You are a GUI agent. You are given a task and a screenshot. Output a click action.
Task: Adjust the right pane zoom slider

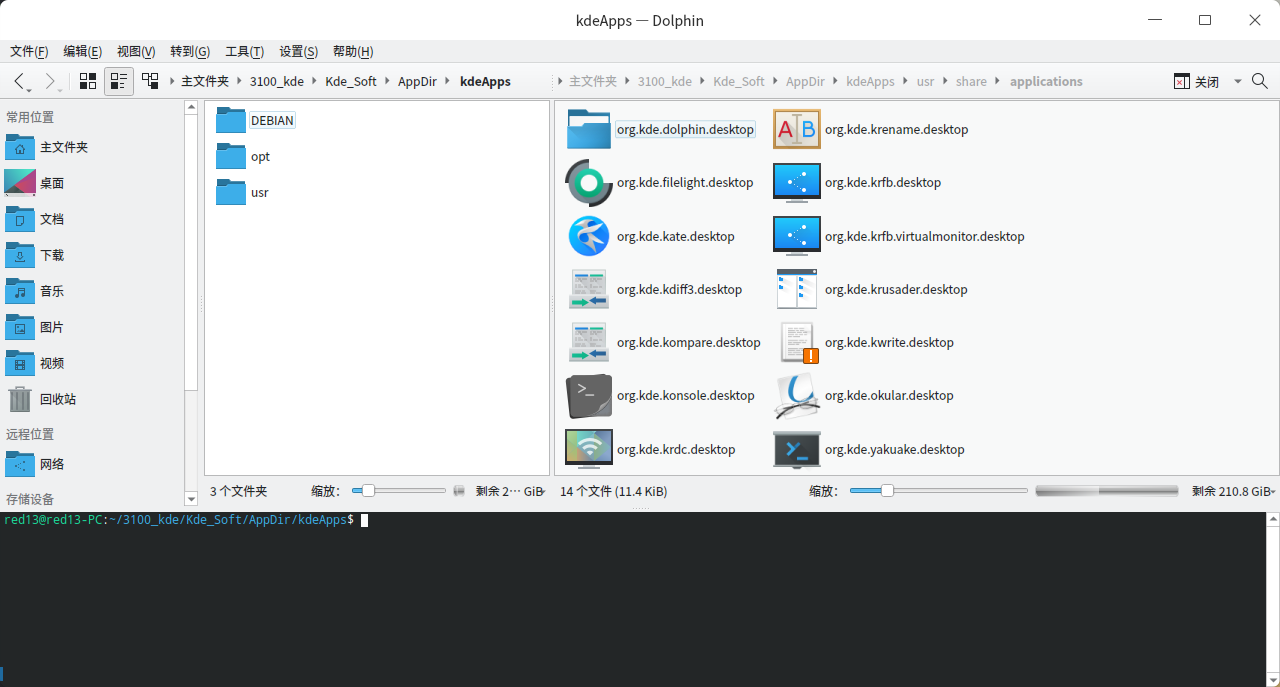[x=887, y=491]
